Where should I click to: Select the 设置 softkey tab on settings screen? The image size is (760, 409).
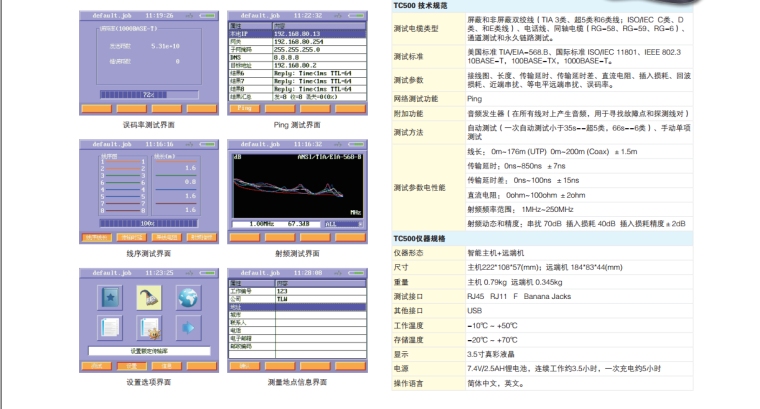pos(131,366)
